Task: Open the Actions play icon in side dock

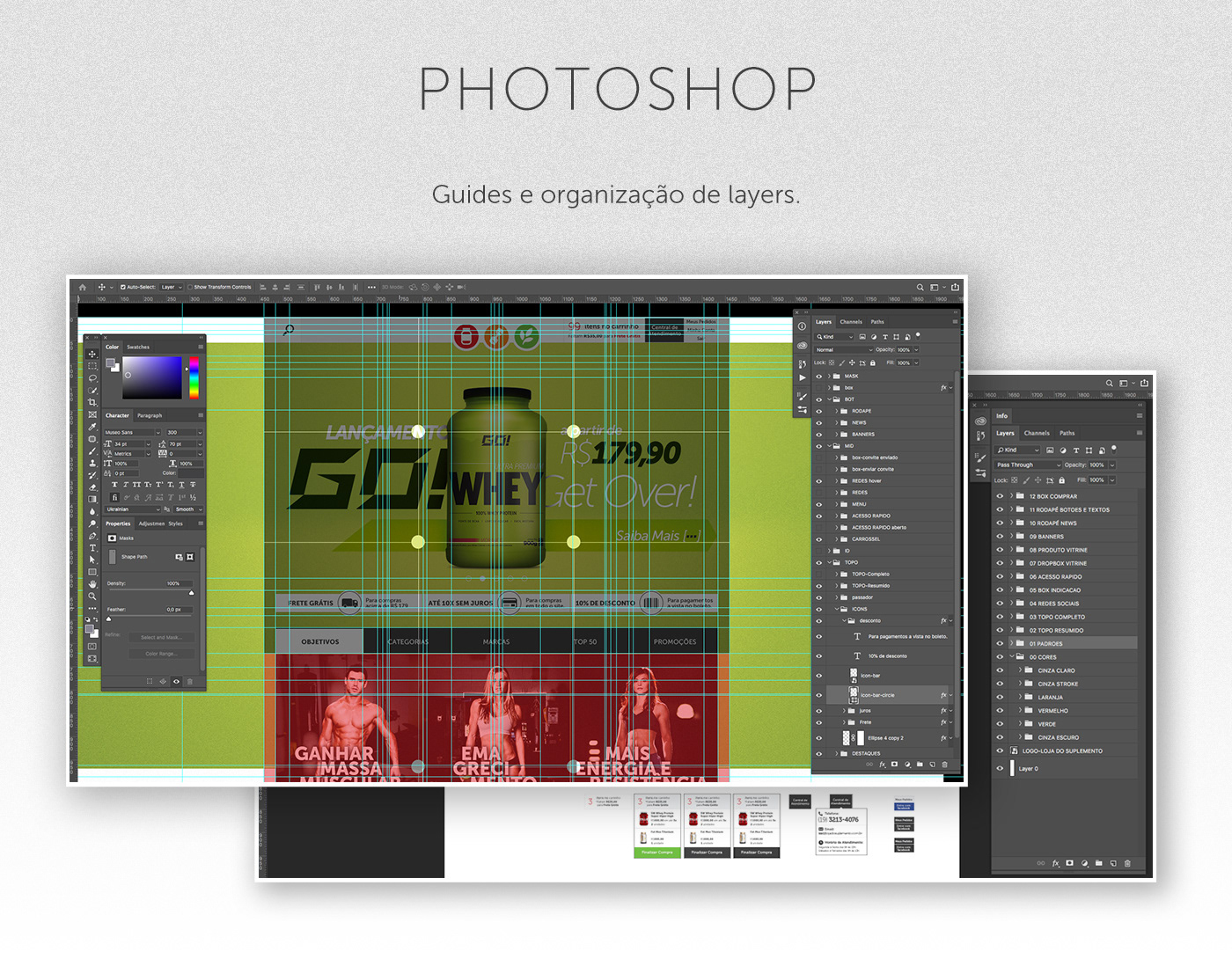Action: (802, 377)
